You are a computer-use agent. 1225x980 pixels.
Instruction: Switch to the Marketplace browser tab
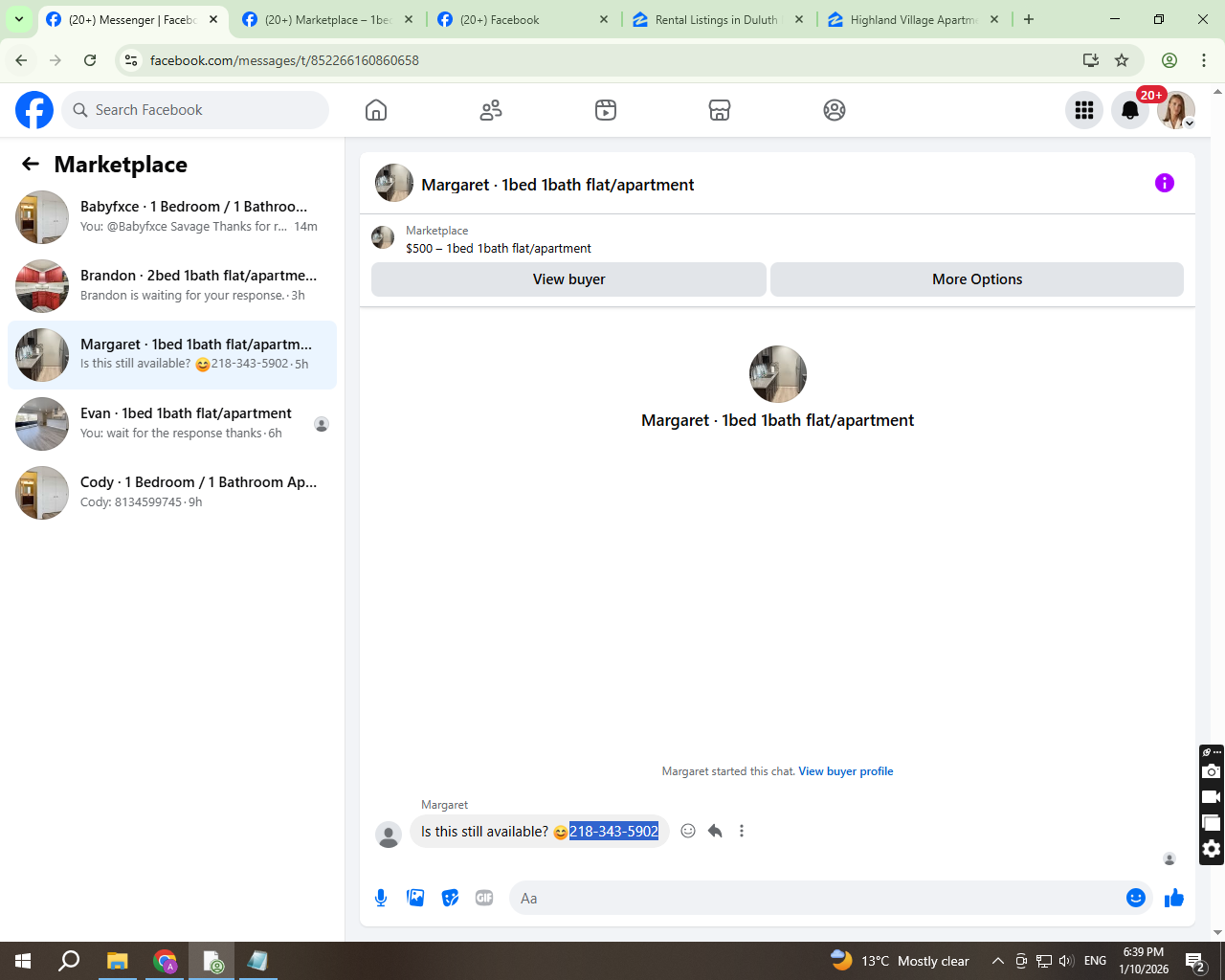coord(327,19)
